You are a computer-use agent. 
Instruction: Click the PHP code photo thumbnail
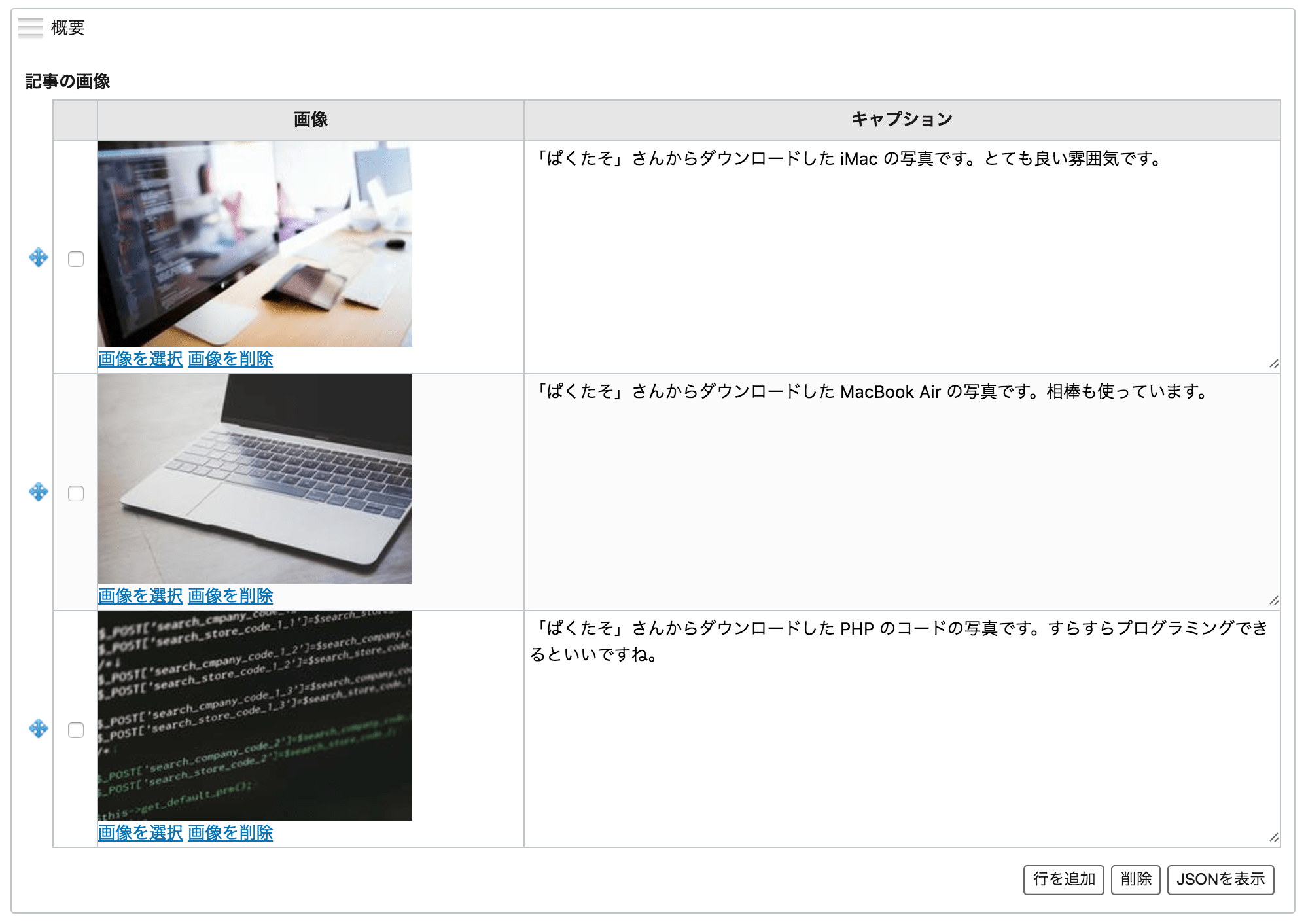[x=255, y=716]
